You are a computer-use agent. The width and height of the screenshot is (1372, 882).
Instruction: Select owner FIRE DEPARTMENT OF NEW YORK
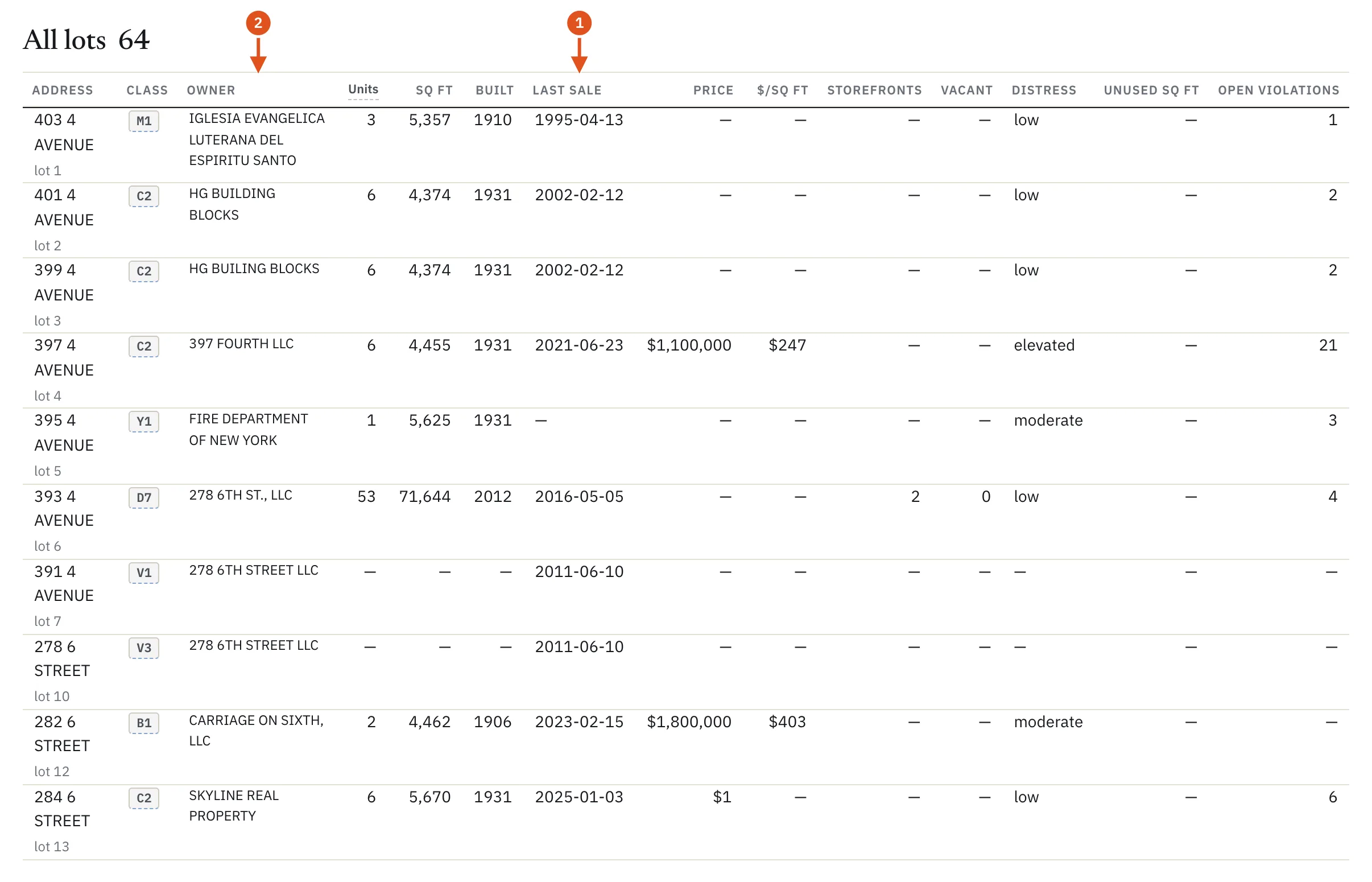[x=249, y=430]
